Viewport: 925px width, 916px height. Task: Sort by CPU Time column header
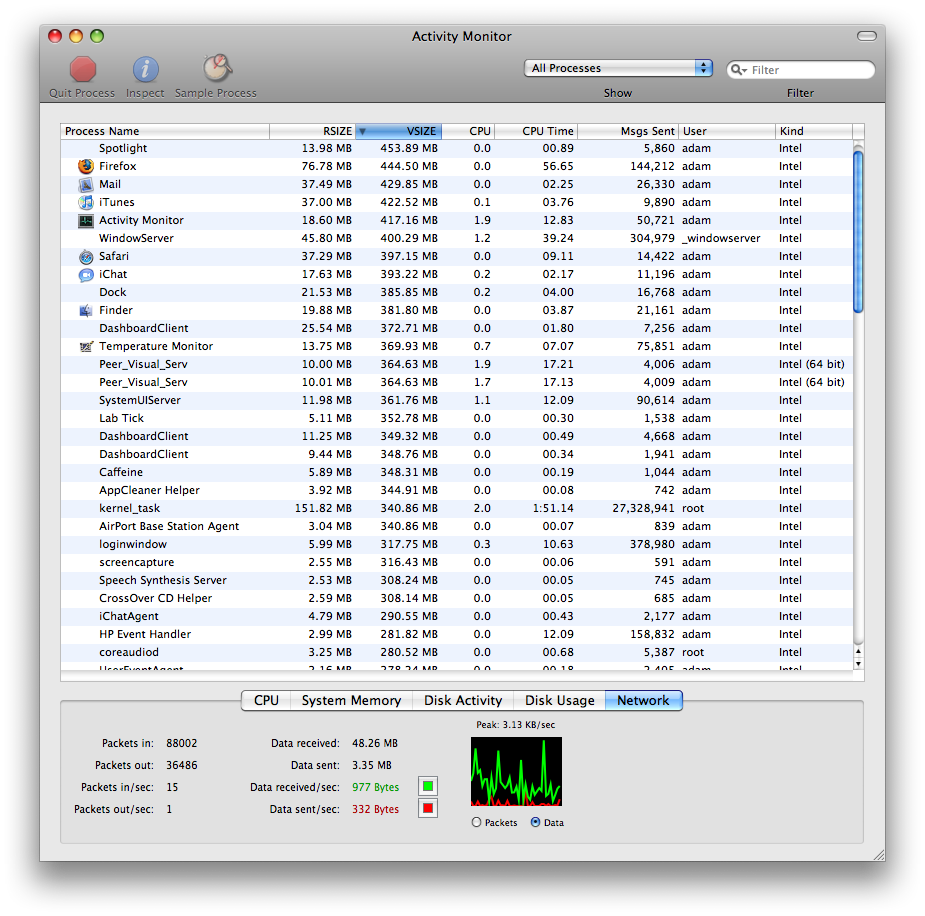[536, 131]
